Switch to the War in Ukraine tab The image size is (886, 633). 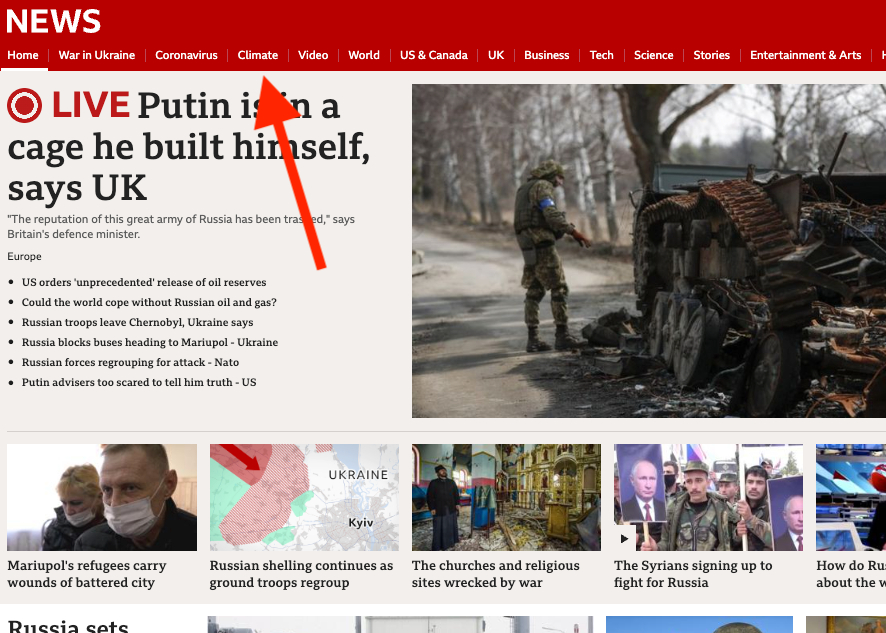click(97, 55)
